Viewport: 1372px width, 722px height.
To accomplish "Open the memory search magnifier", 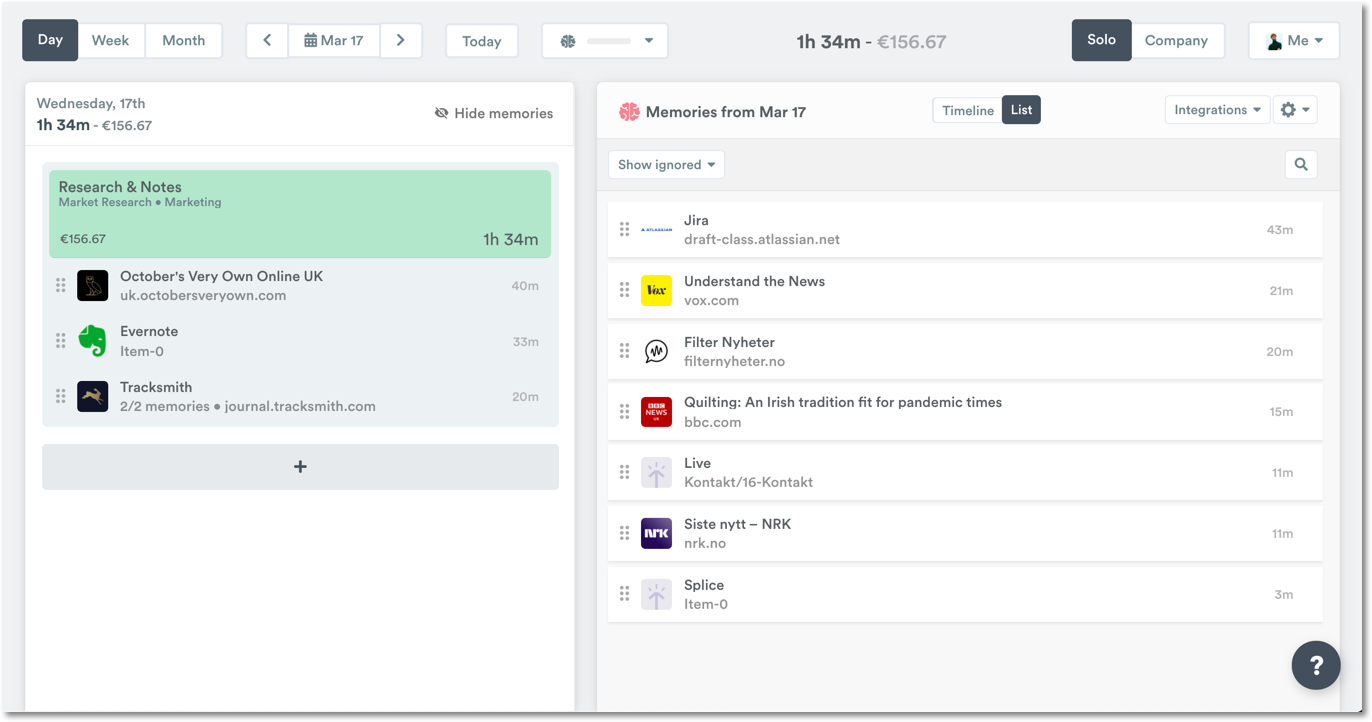I will [1301, 165].
